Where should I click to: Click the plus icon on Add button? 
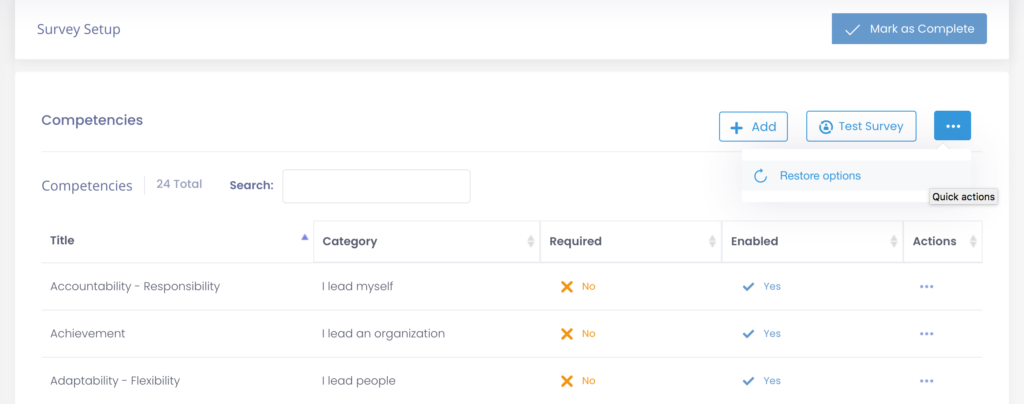736,127
